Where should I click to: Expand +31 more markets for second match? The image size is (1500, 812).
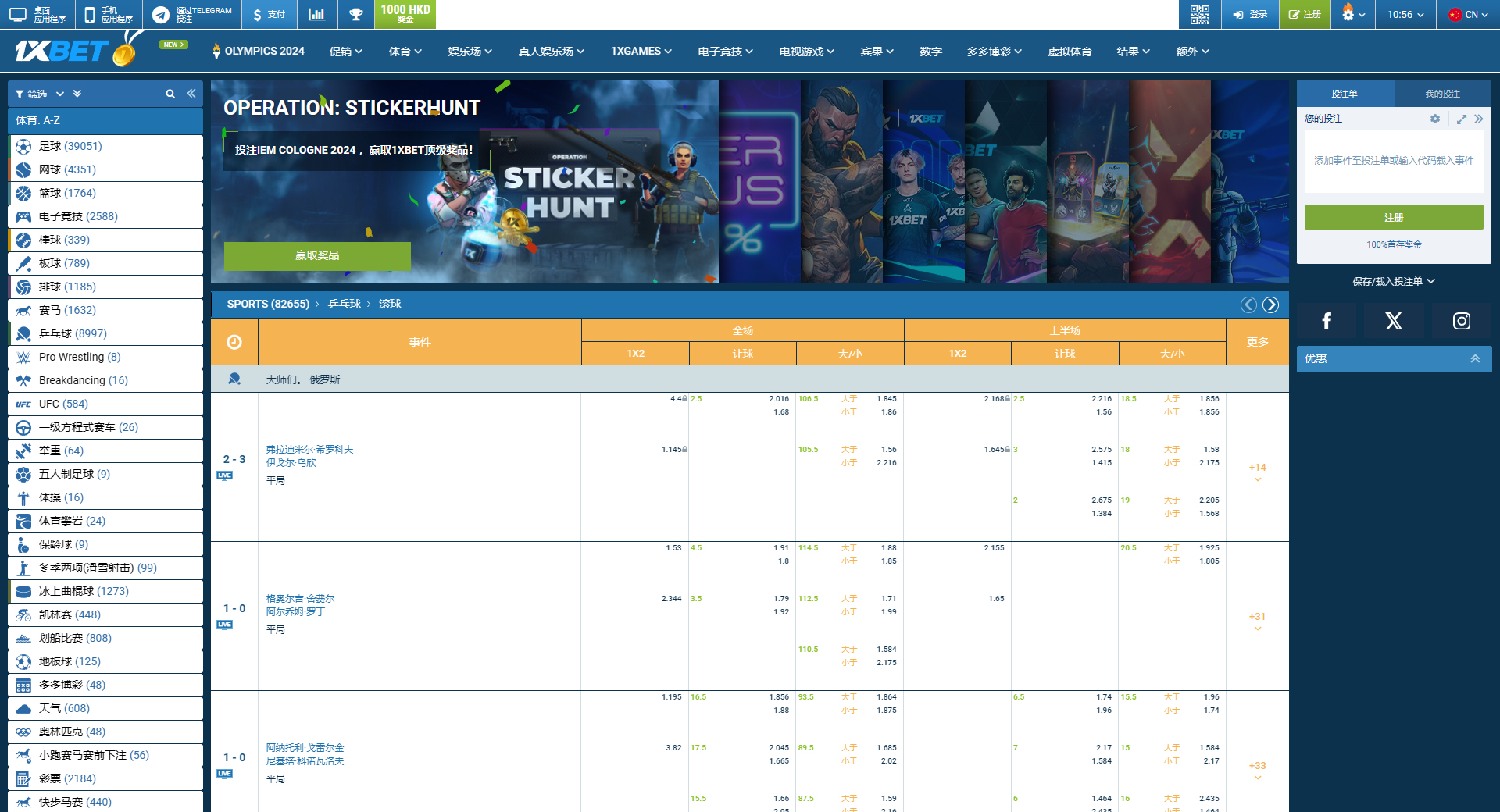[1257, 621]
